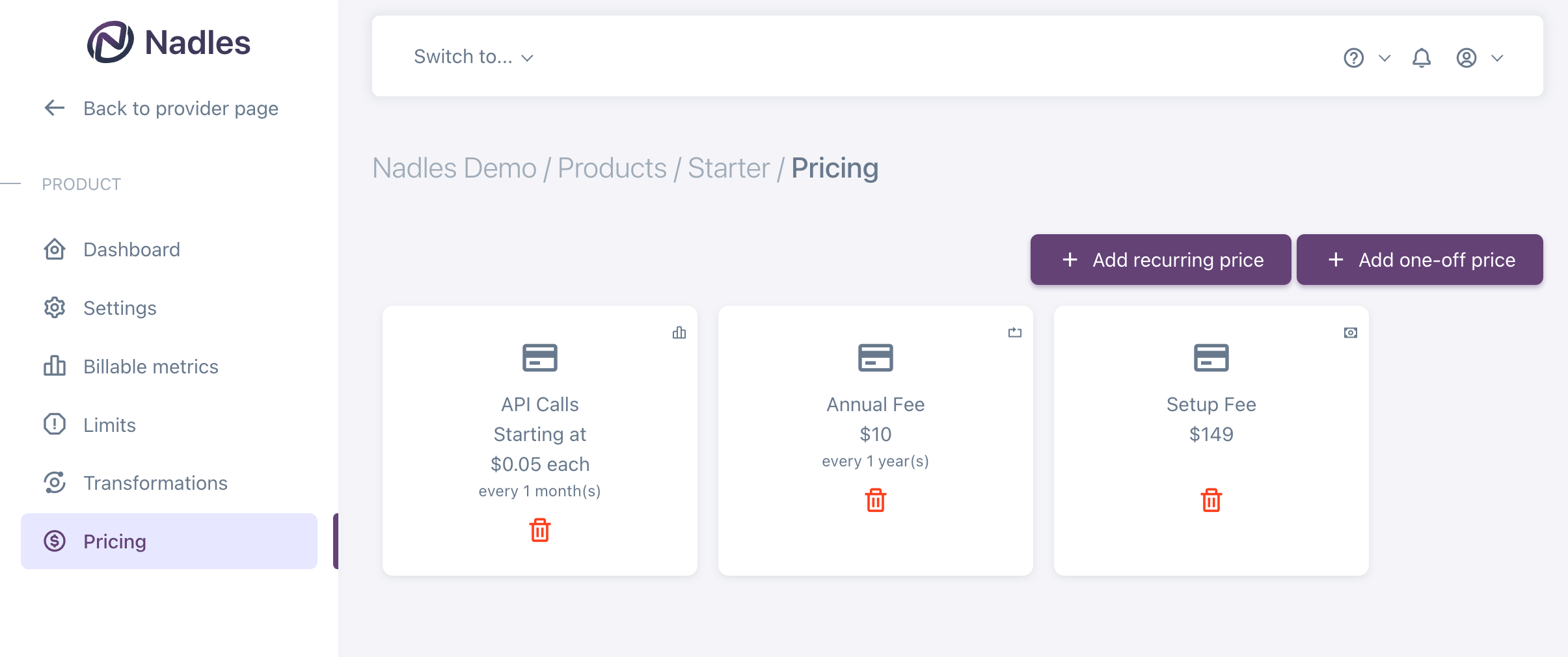Click the one-off icon on Setup Fee card
The image size is (1568, 657).
click(x=1351, y=333)
